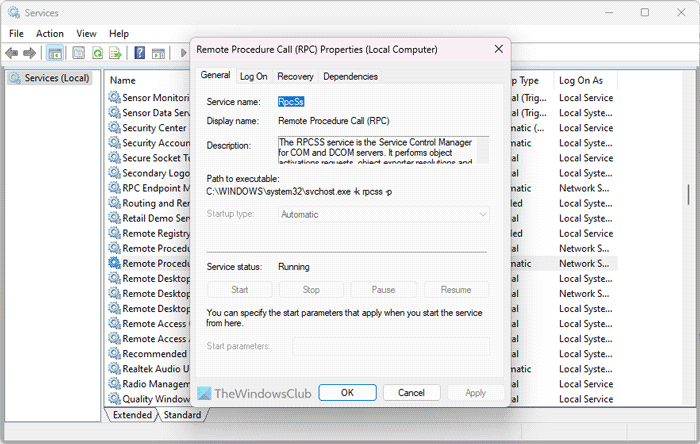Open the Startup type dropdown

click(383, 214)
